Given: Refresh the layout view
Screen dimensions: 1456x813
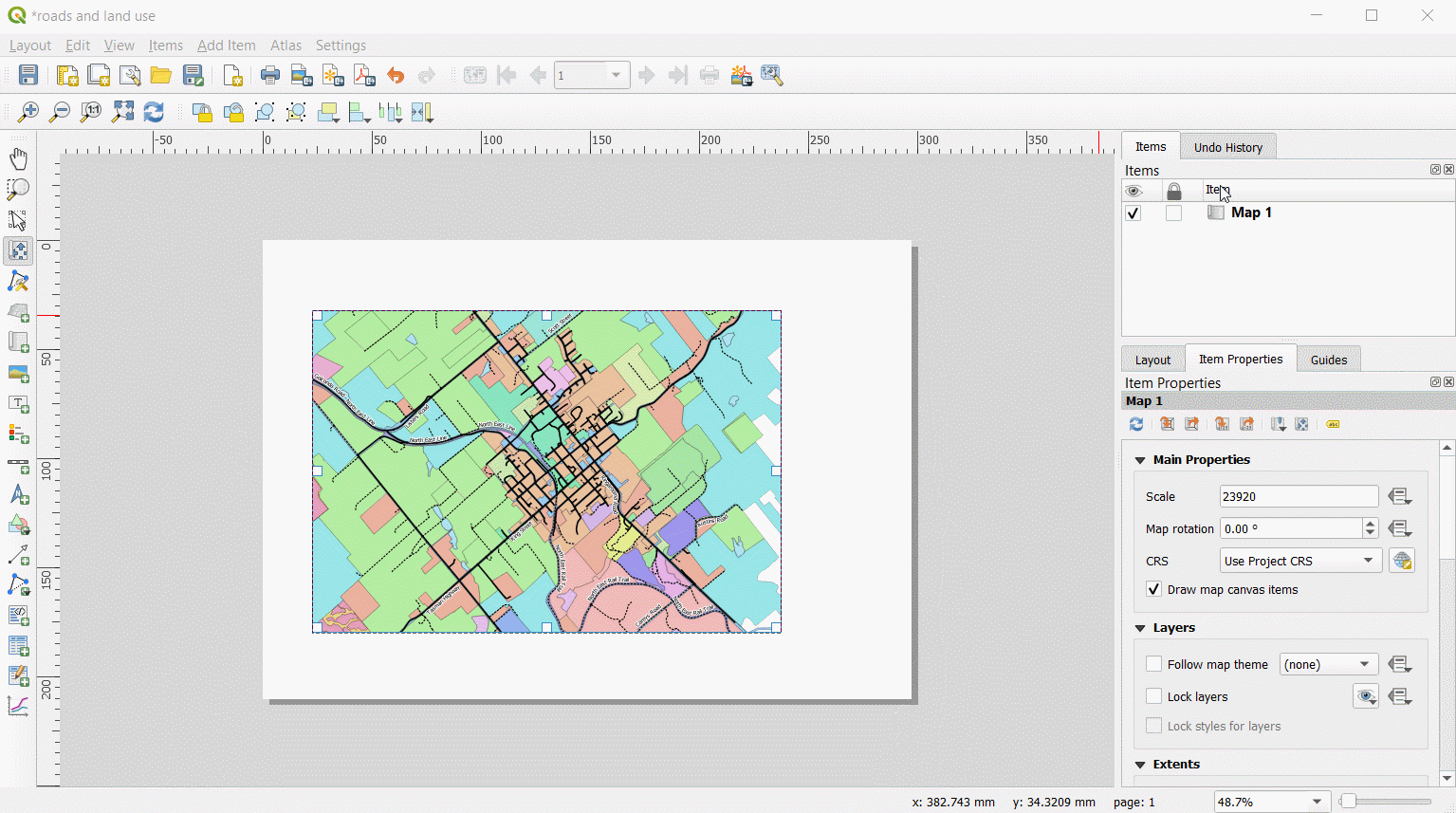Looking at the screenshot, I should click(x=154, y=113).
